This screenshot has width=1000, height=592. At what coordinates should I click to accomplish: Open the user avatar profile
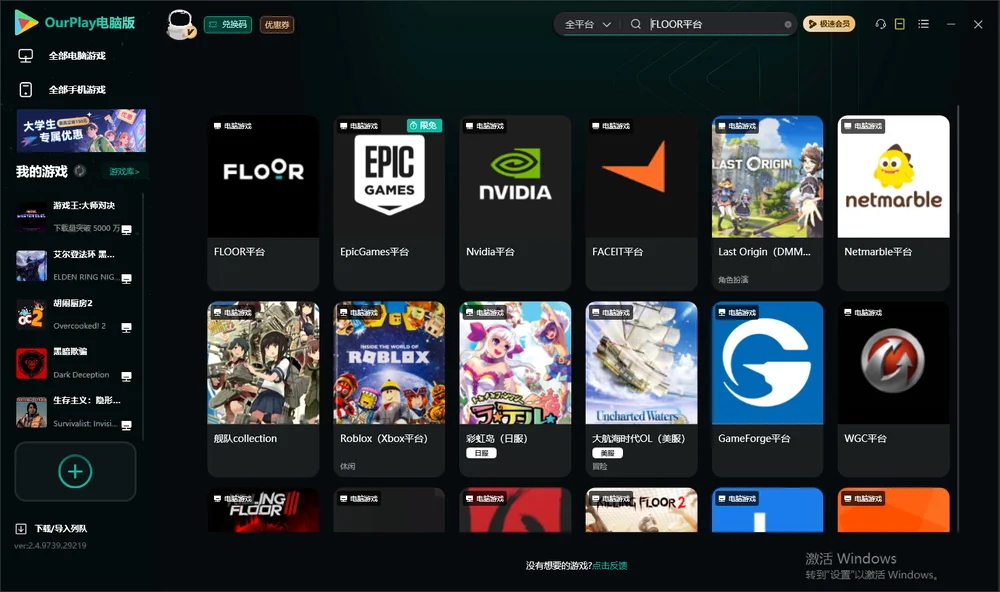coord(180,24)
